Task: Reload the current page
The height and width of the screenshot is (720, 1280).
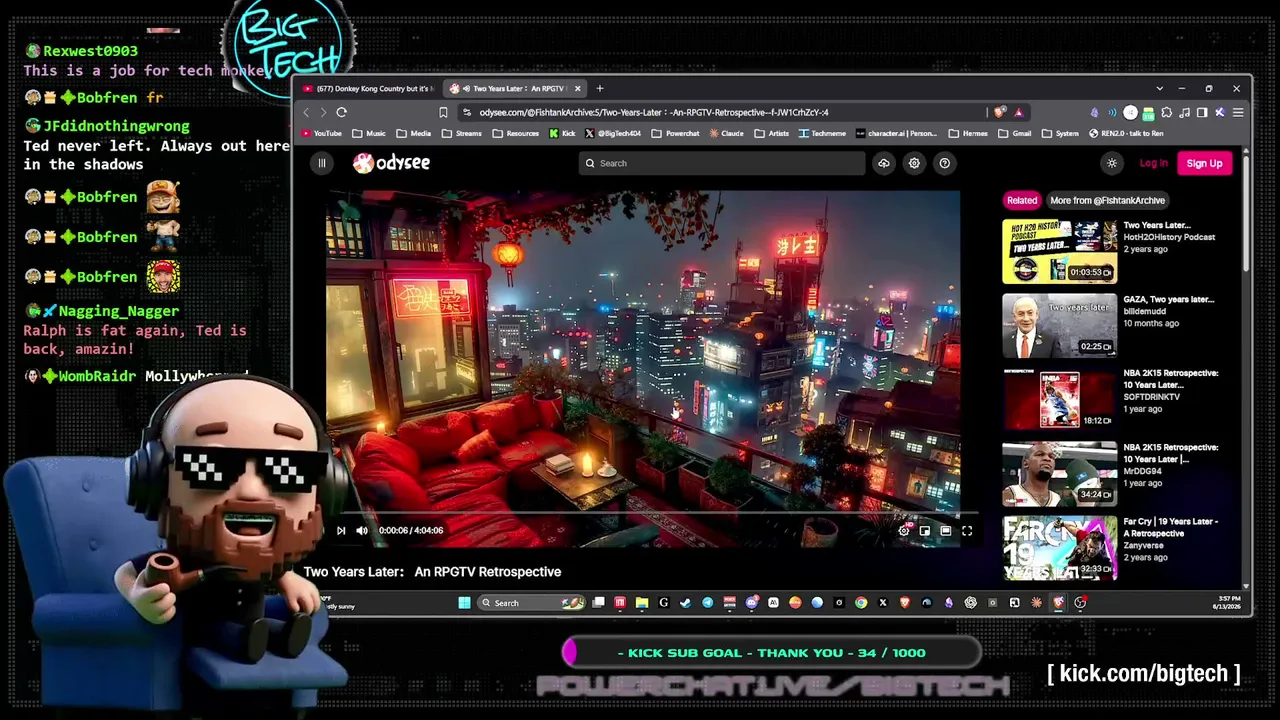Action: 341,112
